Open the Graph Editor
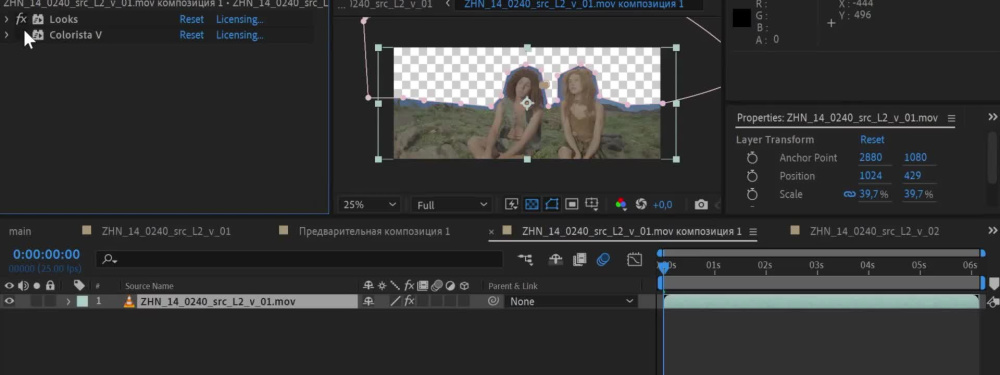 (x=634, y=259)
